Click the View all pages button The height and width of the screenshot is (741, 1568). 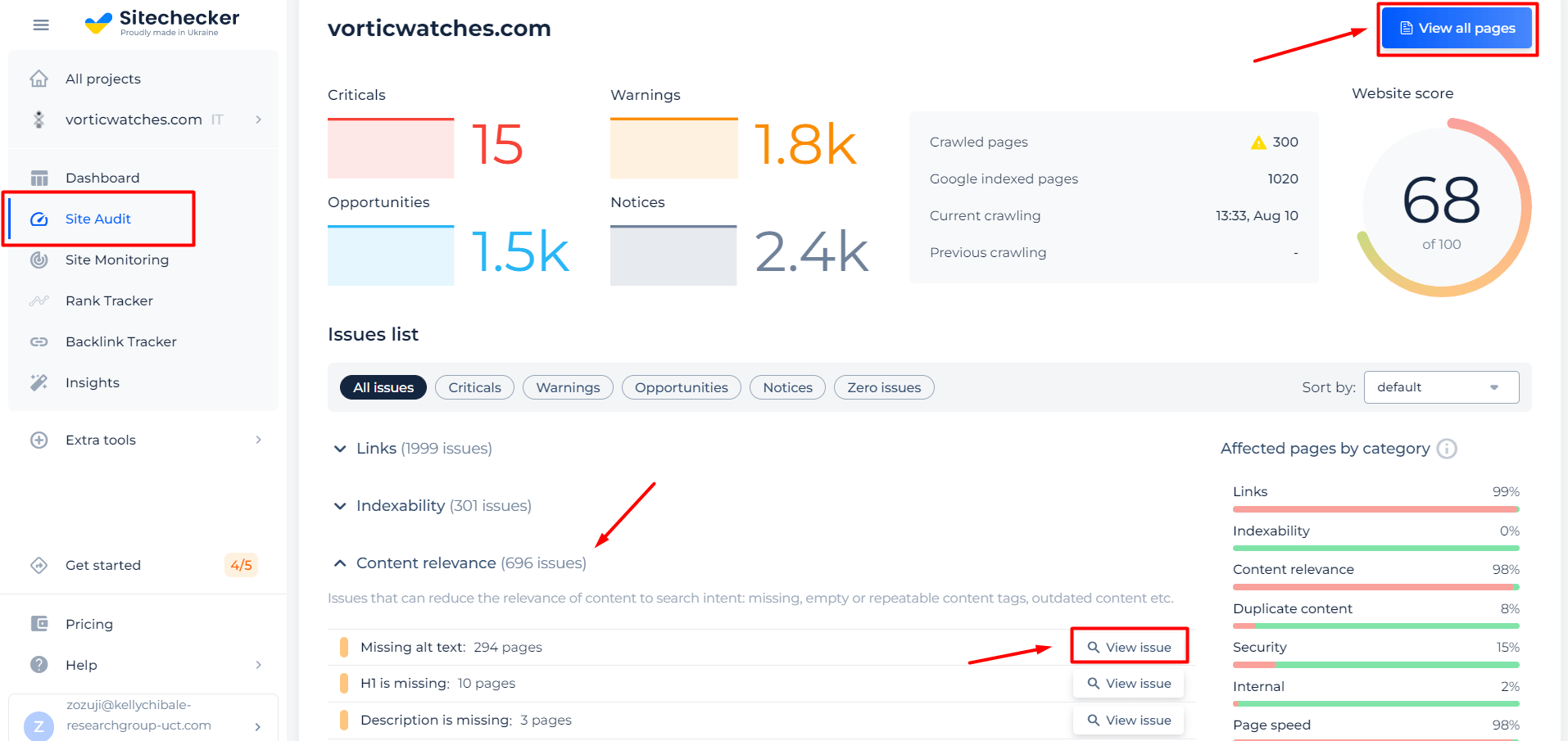[x=1457, y=29]
